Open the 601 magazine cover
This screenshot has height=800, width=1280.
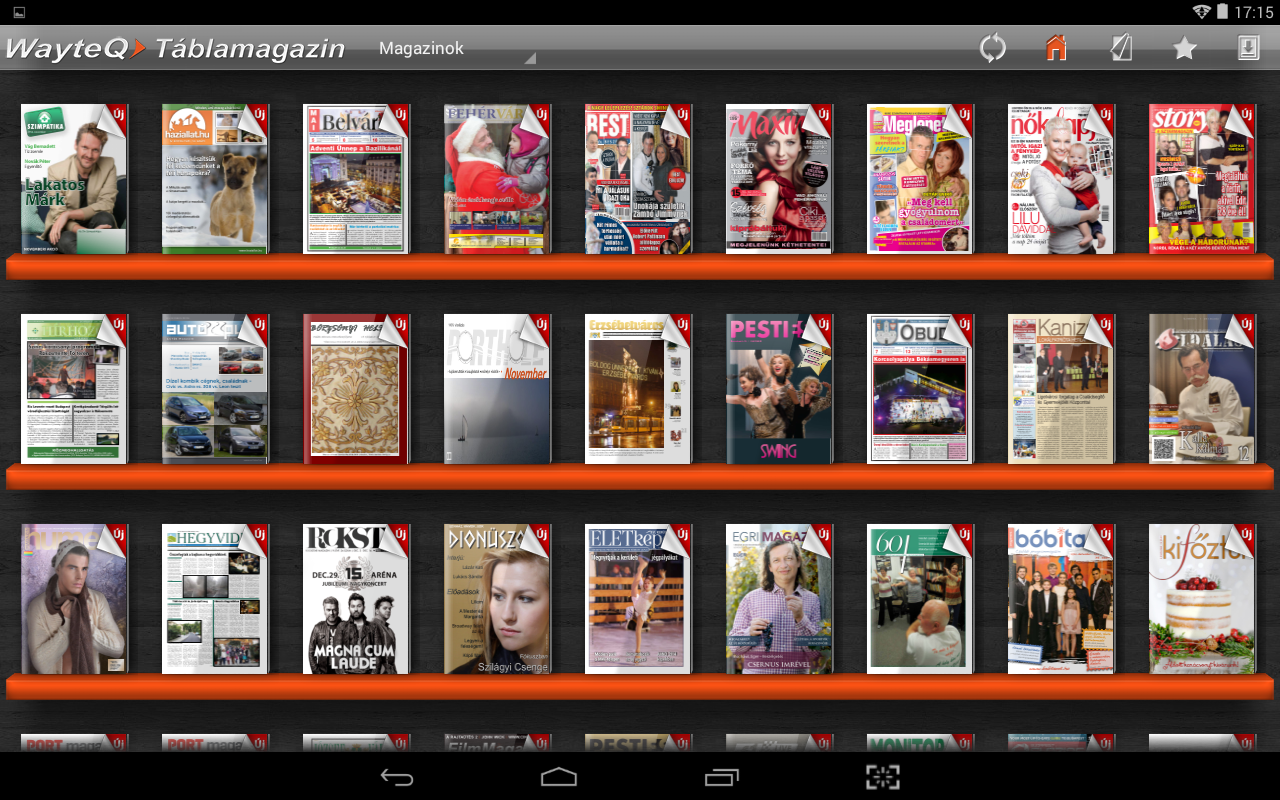(920, 599)
